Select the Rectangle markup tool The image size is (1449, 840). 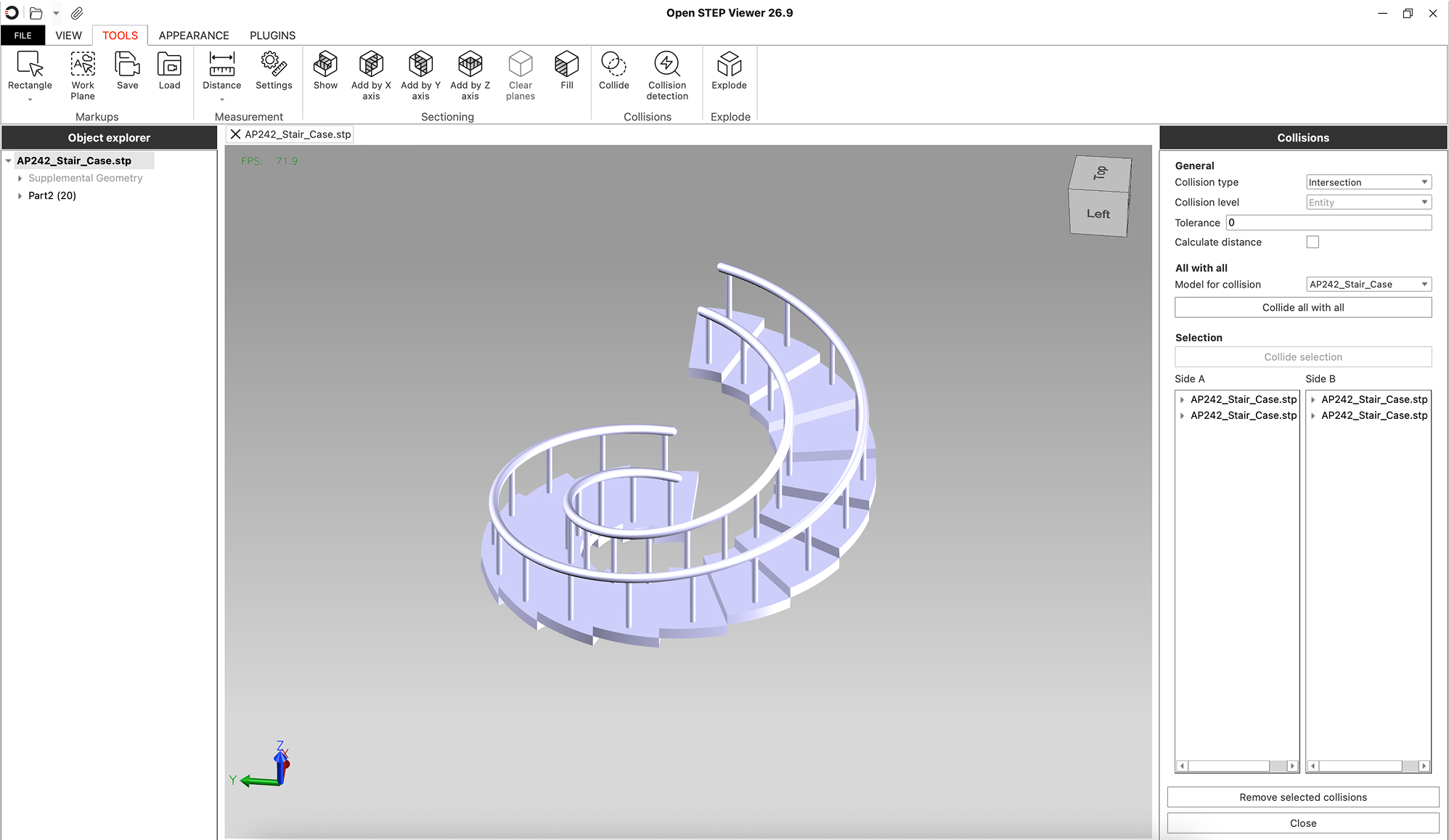[x=30, y=65]
